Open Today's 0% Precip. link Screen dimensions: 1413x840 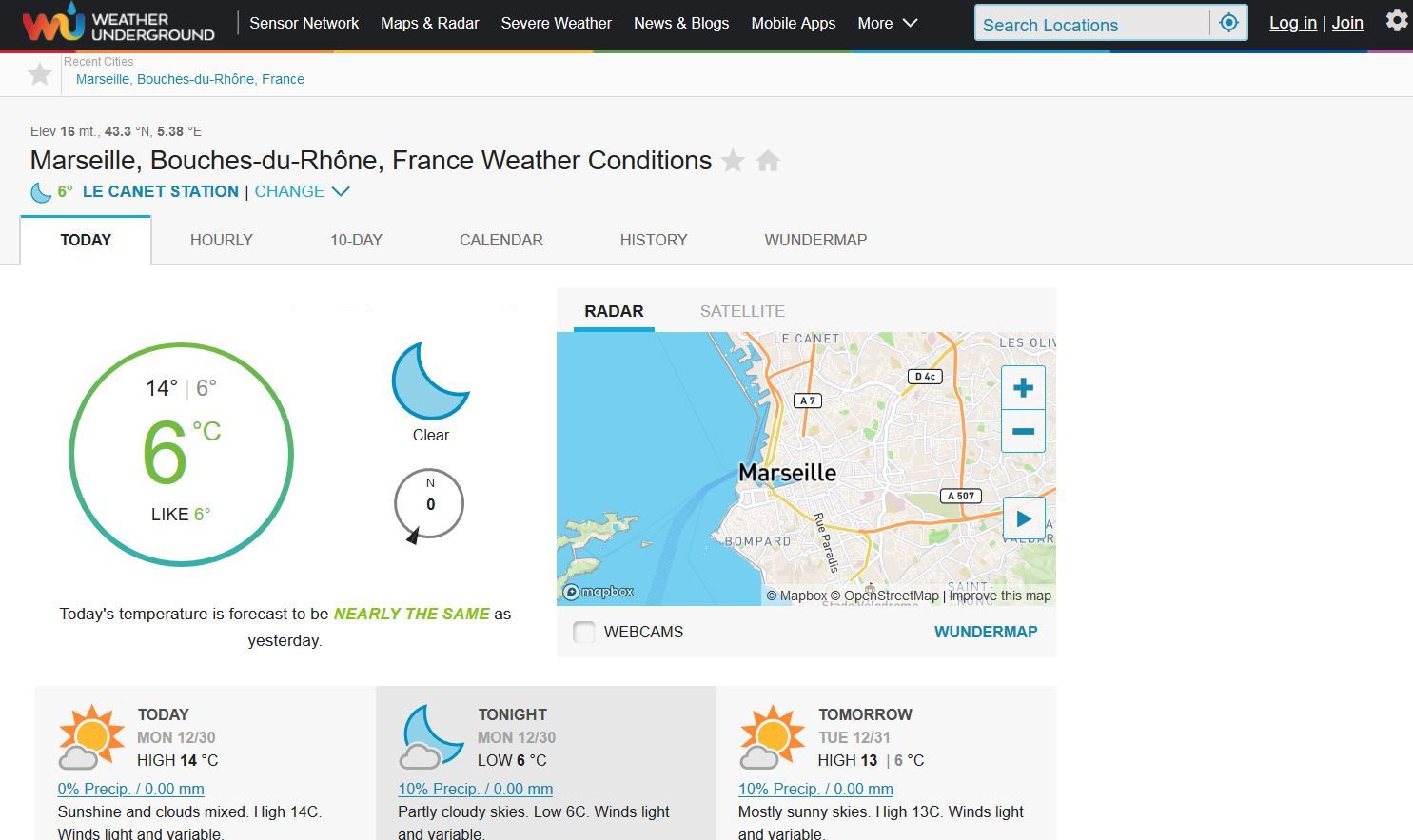point(130,789)
